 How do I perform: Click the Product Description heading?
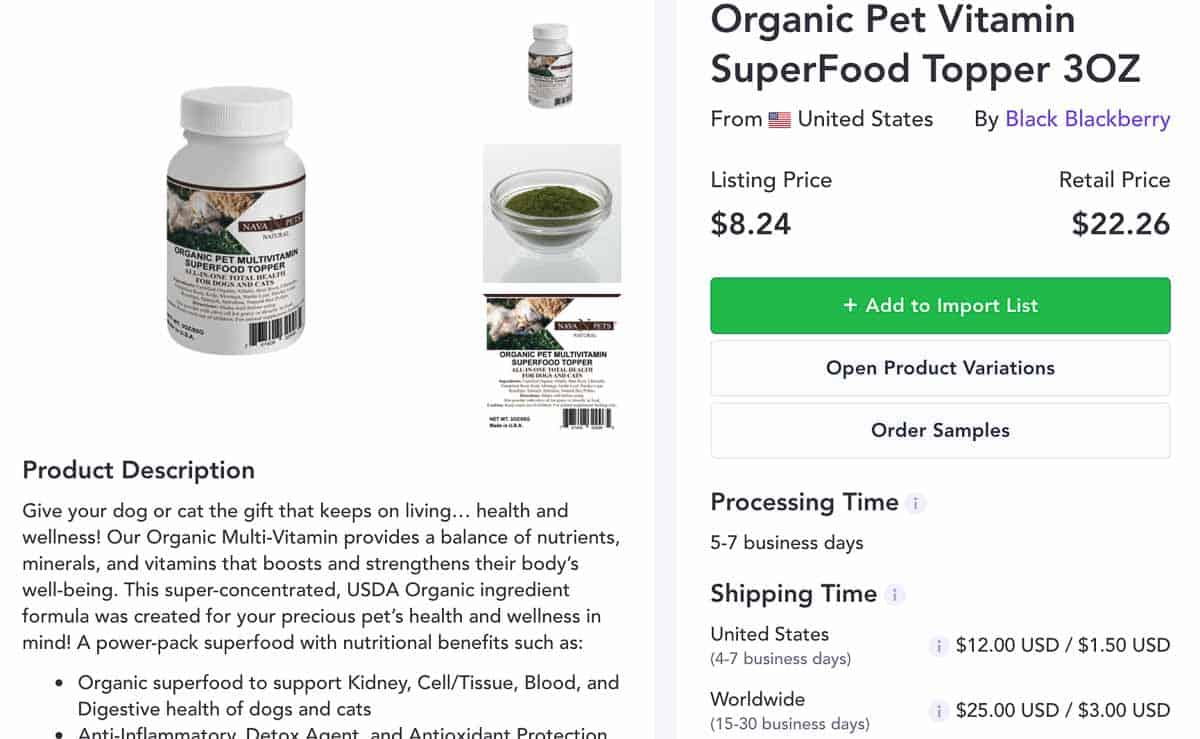139,470
